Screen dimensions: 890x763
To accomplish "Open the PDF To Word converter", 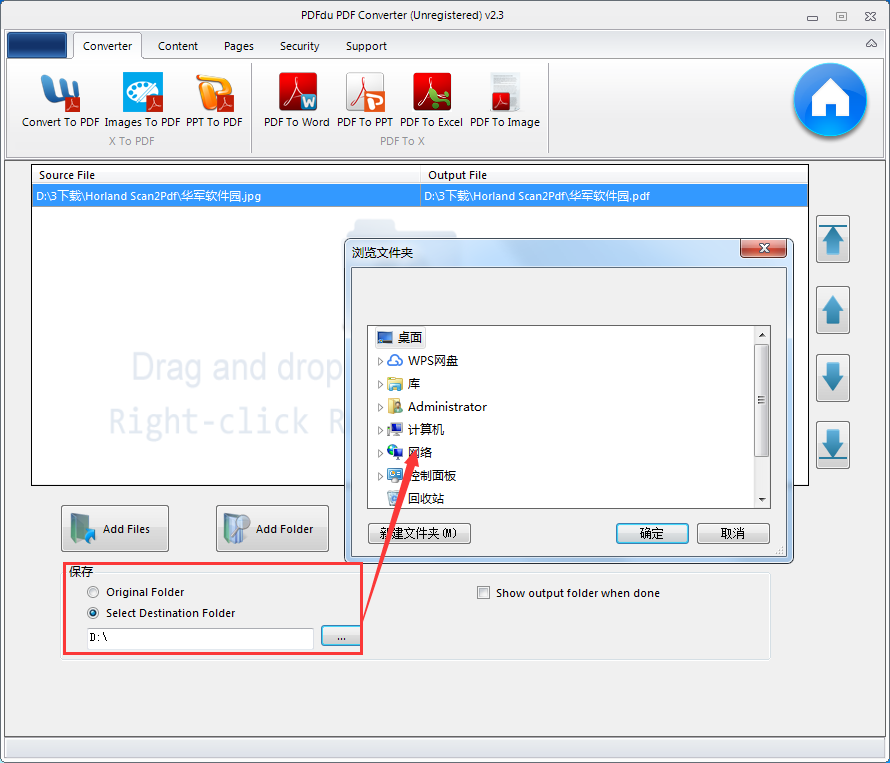I will point(297,101).
